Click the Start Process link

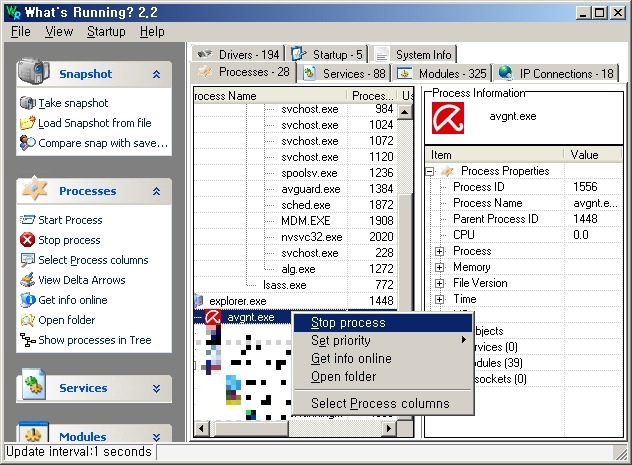70,220
